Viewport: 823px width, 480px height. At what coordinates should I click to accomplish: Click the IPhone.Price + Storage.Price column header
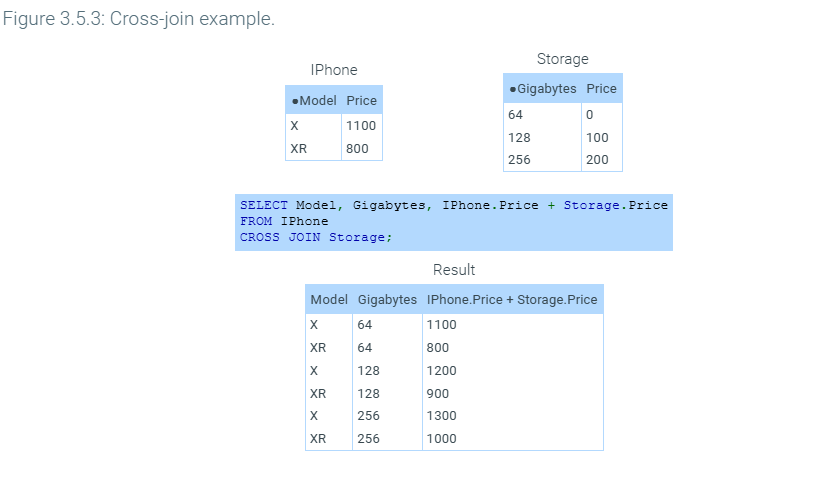coord(512,300)
